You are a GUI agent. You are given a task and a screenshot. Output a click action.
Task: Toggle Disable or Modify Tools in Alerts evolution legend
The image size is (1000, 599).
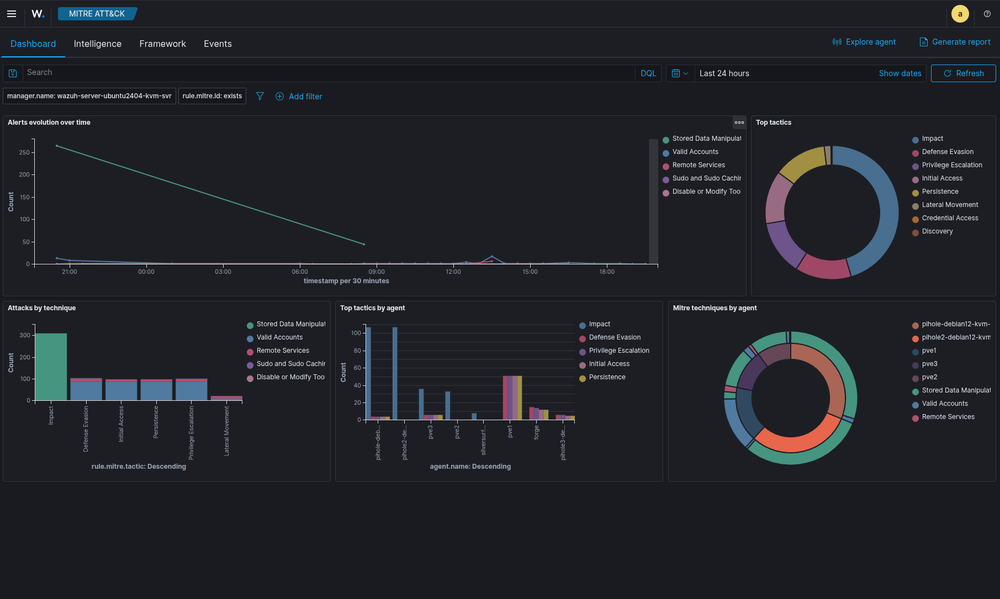[702, 192]
